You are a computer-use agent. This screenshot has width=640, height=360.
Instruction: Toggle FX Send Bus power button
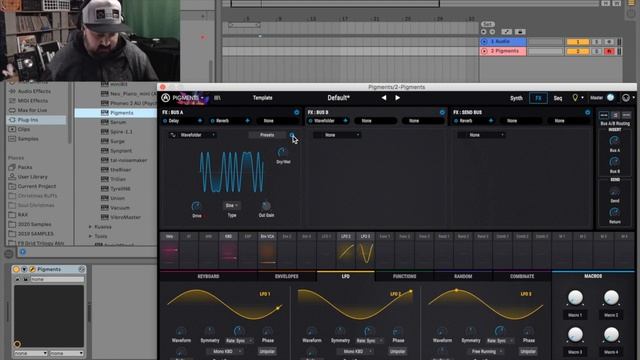tap(587, 112)
